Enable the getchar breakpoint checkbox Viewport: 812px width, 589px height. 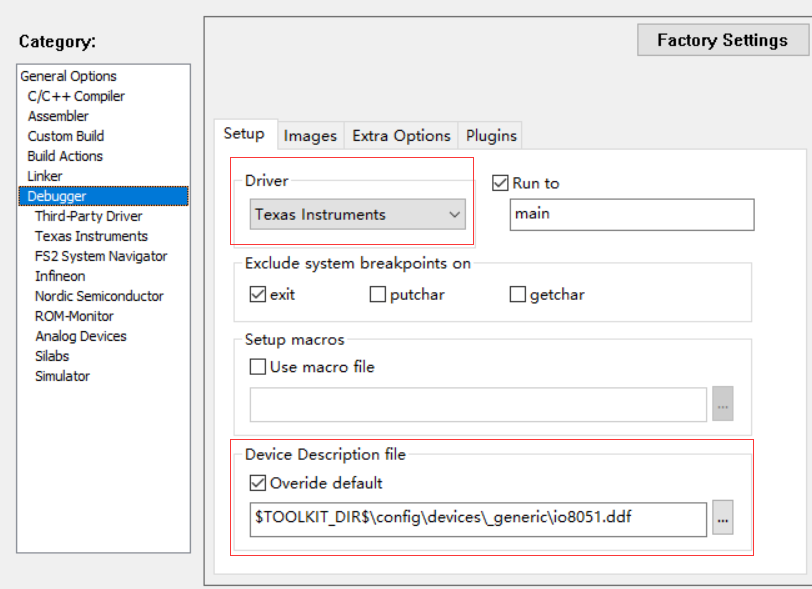pos(517,295)
